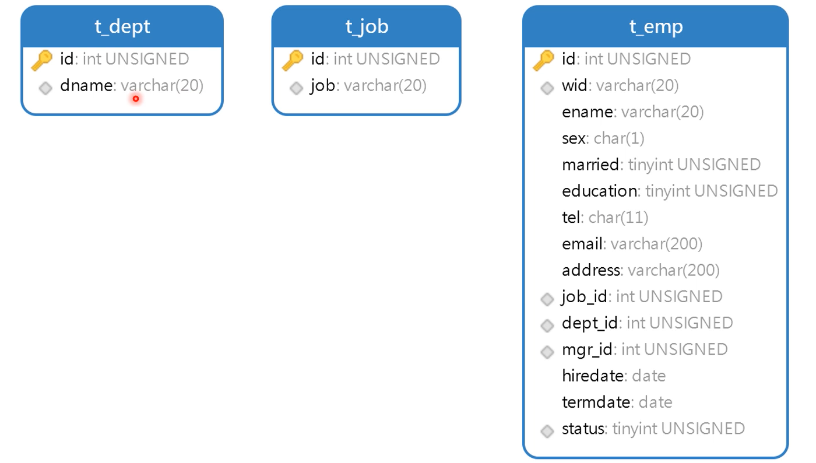The width and height of the screenshot is (816, 463).
Task: Select the t_dept table header
Action: 122,27
